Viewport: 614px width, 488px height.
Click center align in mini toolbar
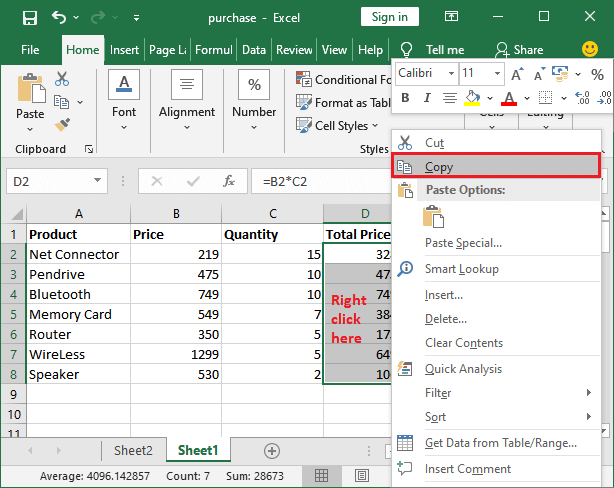(x=450, y=98)
